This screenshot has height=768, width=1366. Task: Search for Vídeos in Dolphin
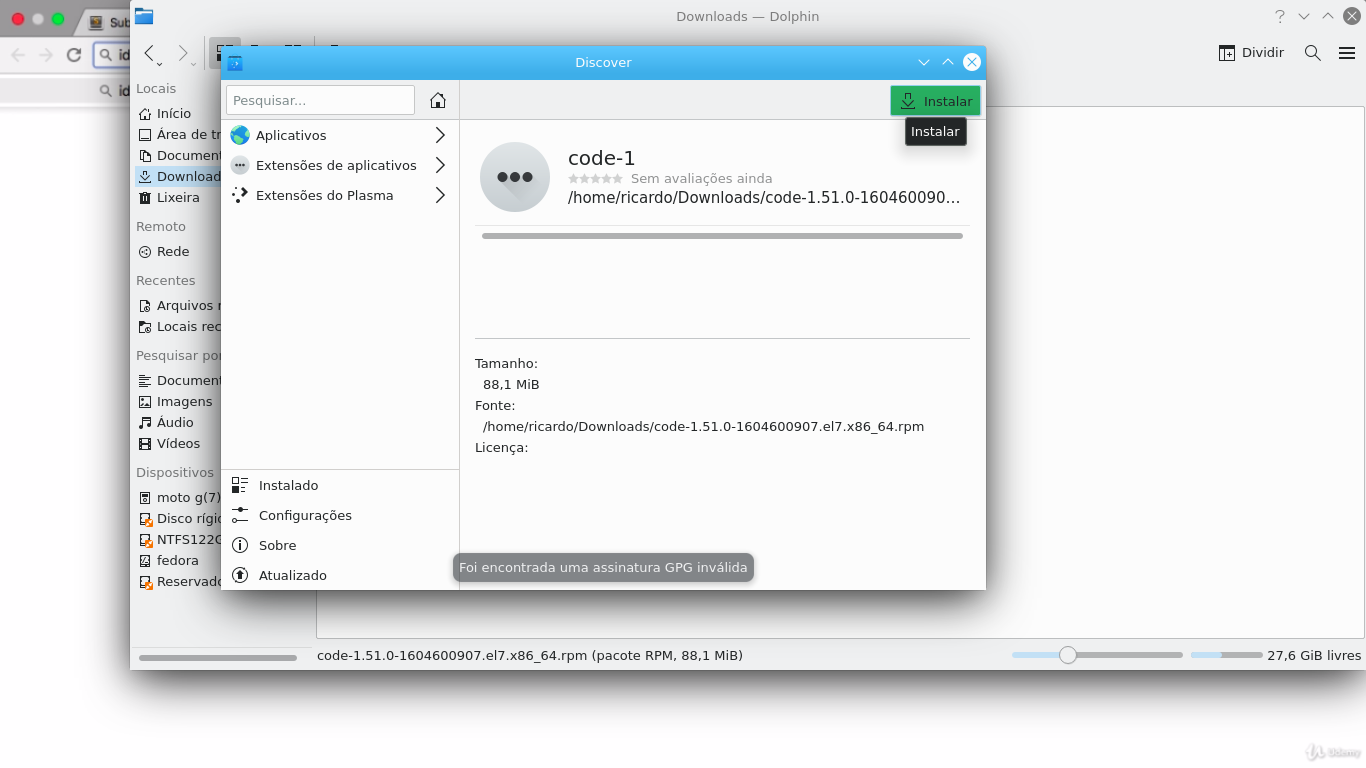click(178, 443)
